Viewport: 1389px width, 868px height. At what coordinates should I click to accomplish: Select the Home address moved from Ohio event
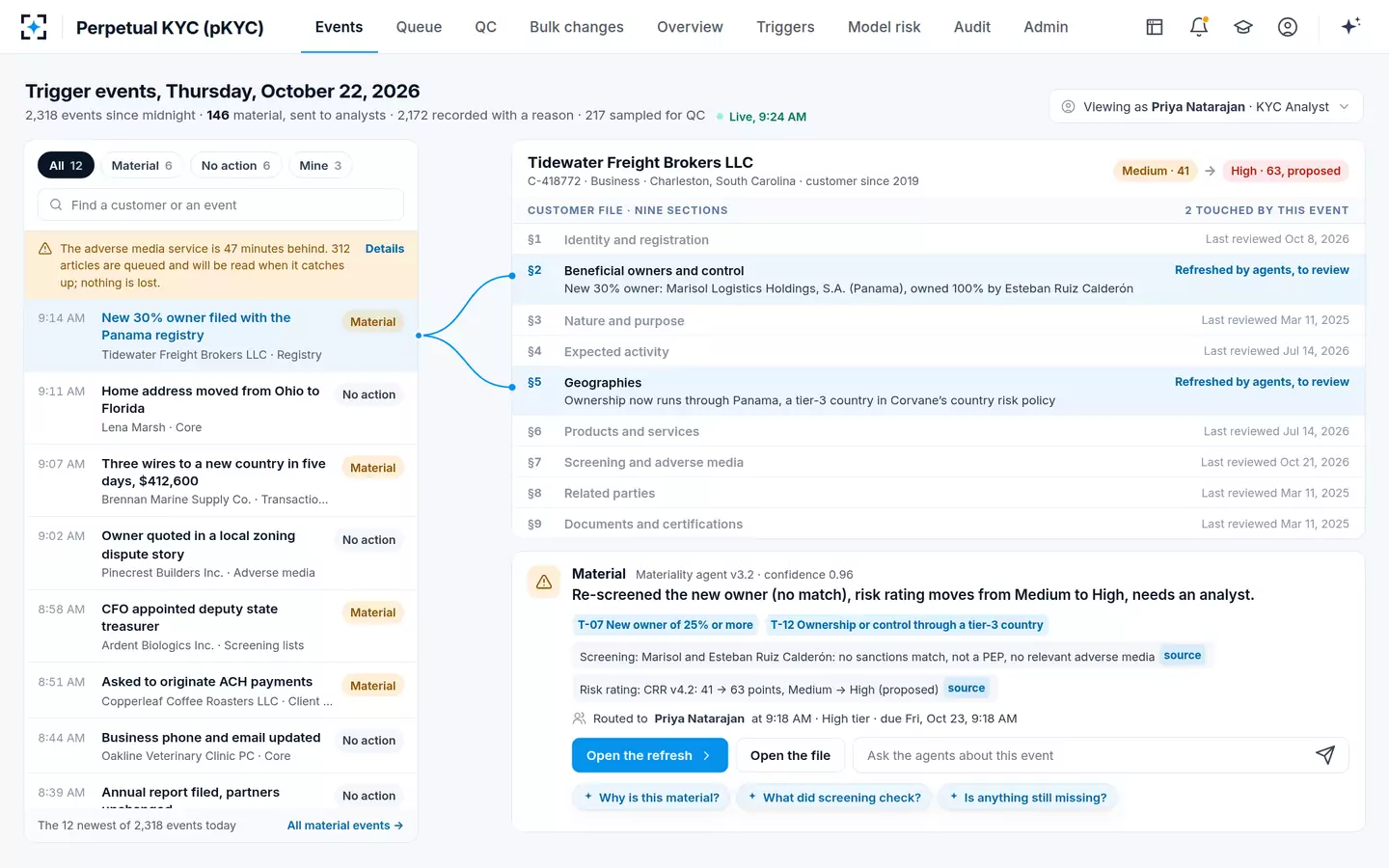click(x=221, y=409)
